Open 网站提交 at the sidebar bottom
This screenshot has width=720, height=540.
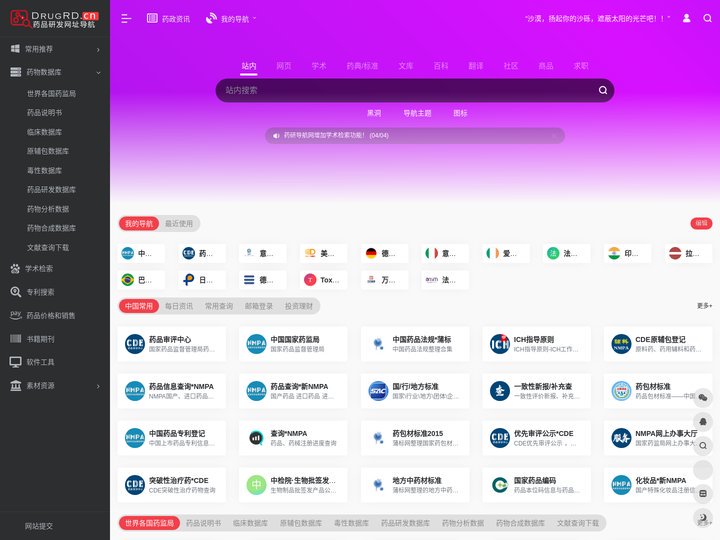pyautogui.click(x=39, y=526)
